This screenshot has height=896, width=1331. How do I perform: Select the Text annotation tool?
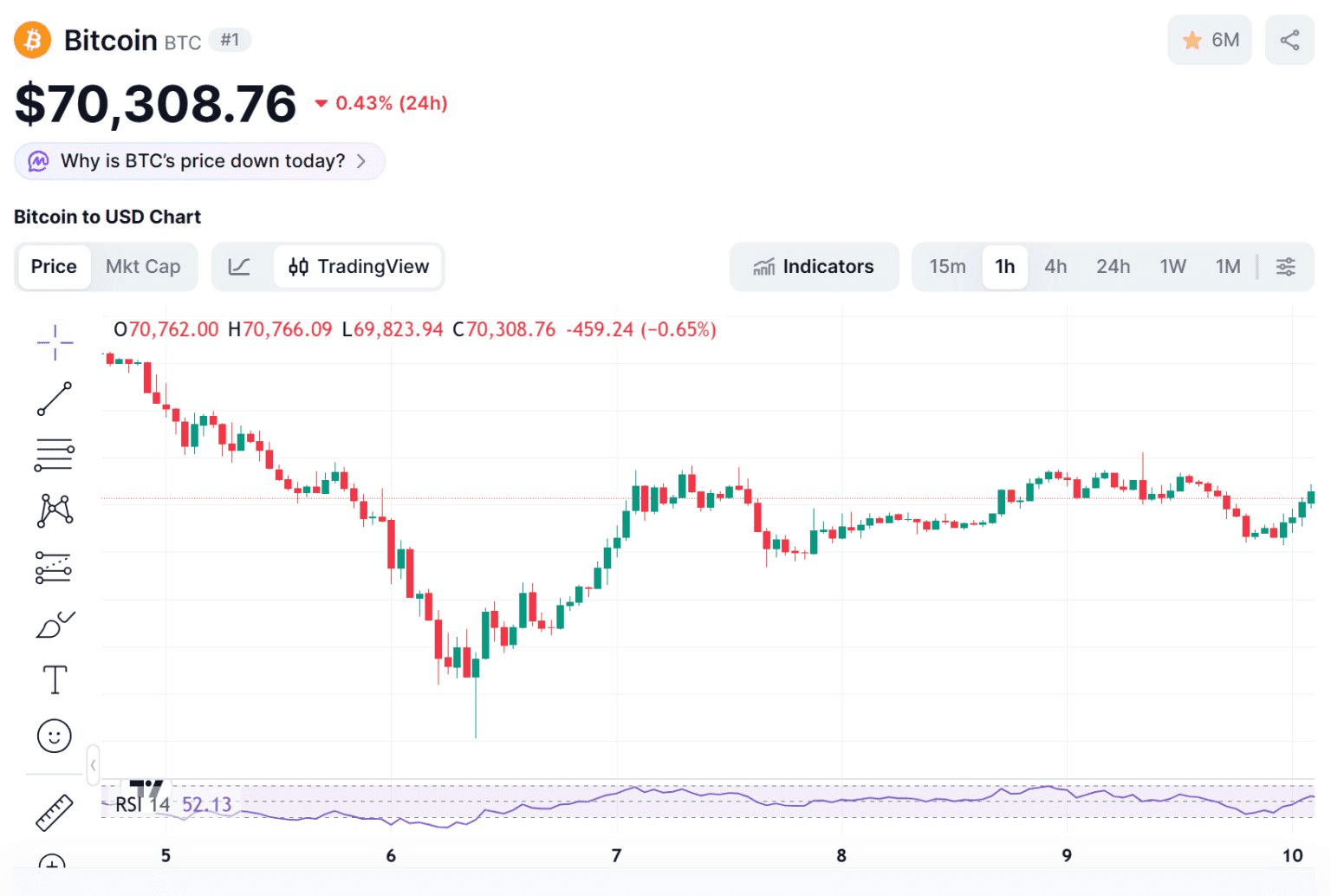[55, 680]
